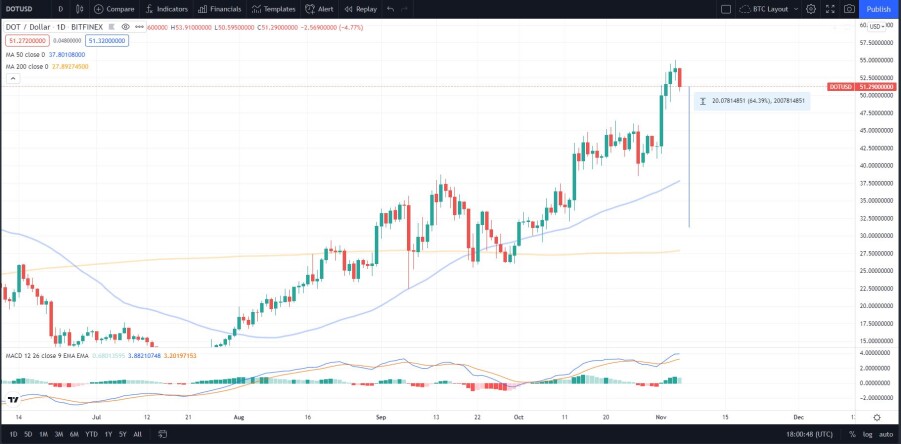Click the flag icon next to BITFINEX
901x444 pixels.
tap(111, 27)
